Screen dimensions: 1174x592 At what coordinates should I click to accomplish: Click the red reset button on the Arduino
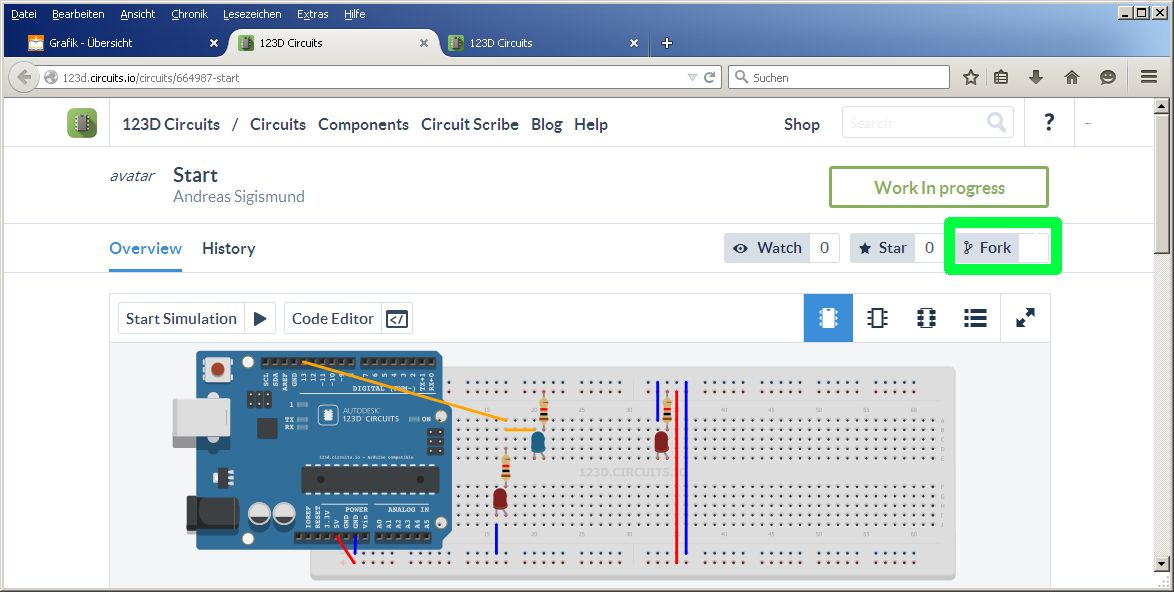click(x=218, y=369)
